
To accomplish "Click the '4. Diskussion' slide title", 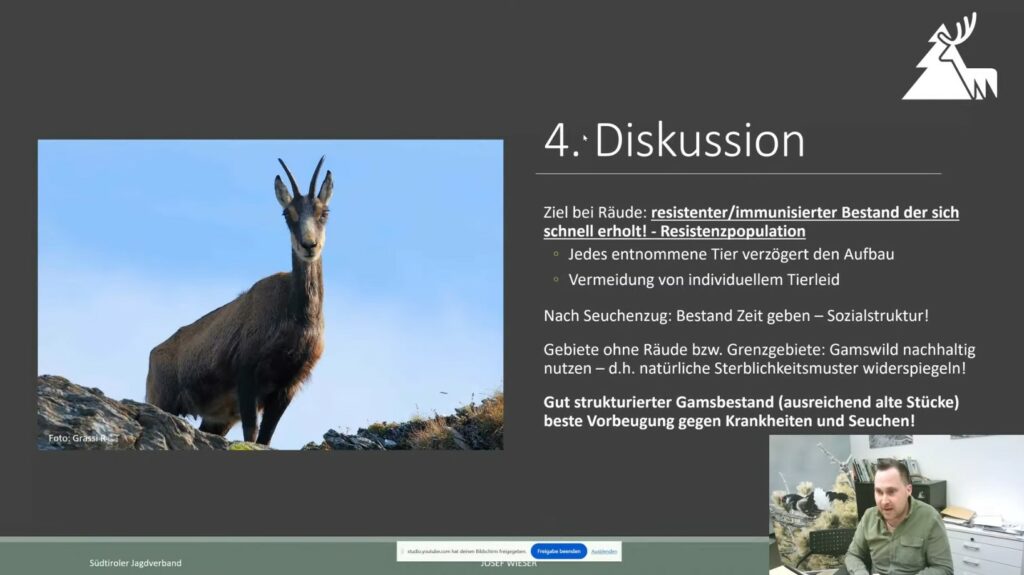I will [x=674, y=141].
